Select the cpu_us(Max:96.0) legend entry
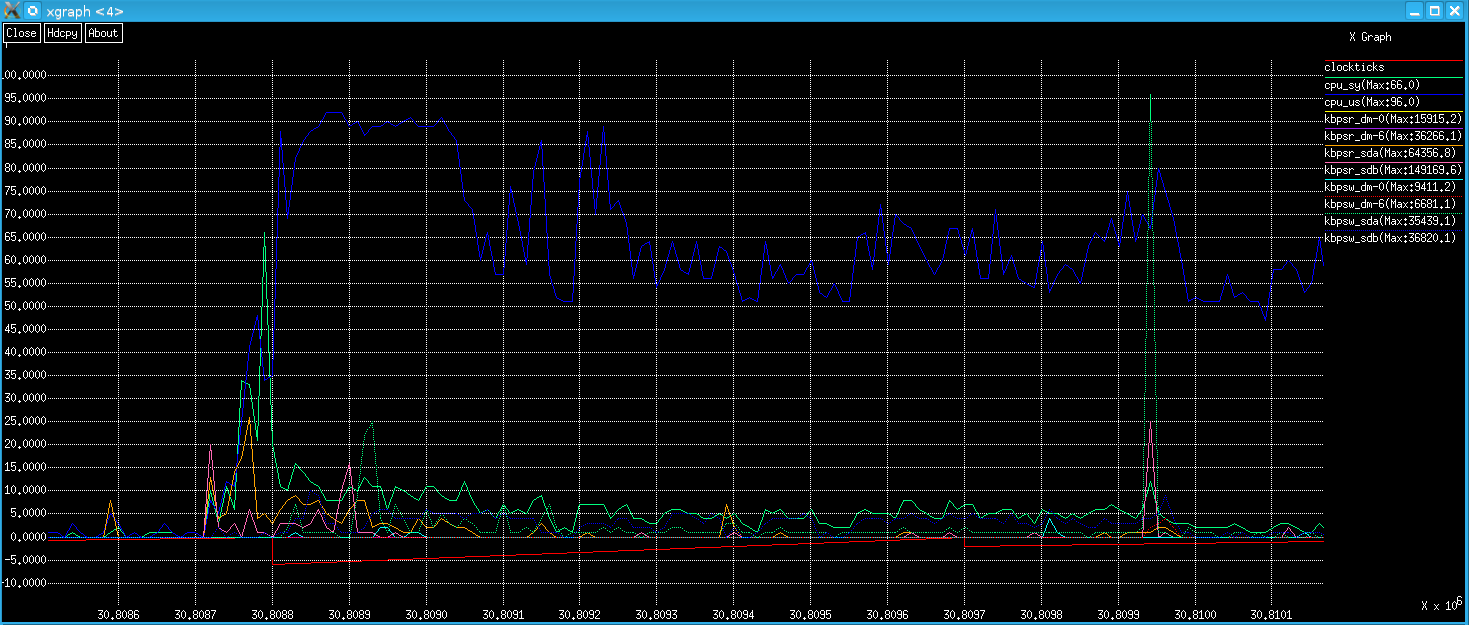Image resolution: width=1469 pixels, height=625 pixels. 1372,102
